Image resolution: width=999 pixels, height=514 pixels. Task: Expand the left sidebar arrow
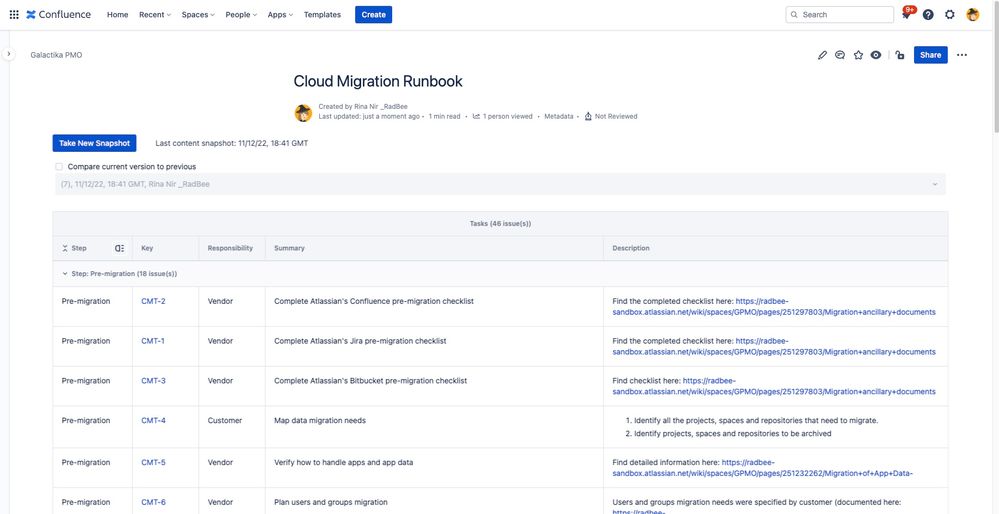tap(8, 54)
